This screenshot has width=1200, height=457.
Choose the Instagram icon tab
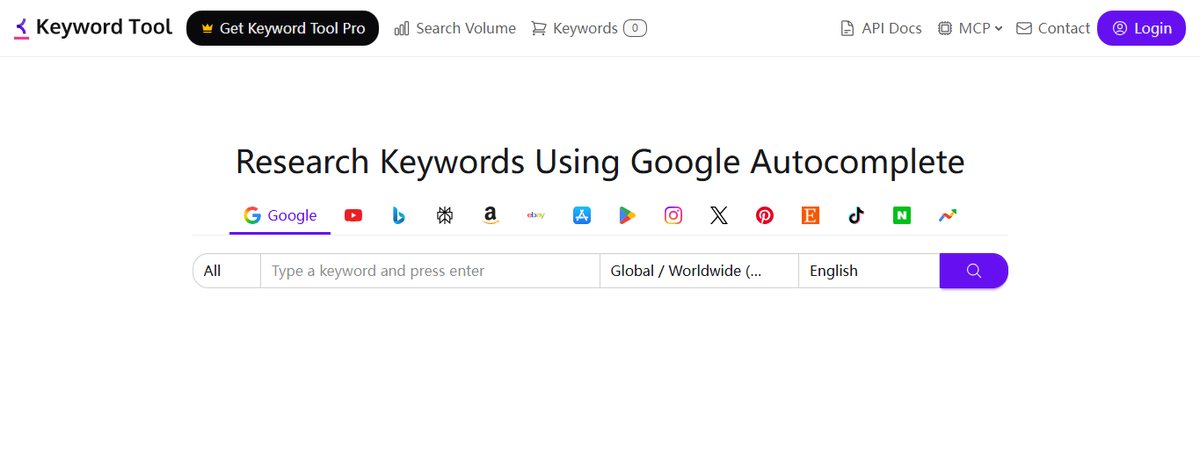click(673, 215)
